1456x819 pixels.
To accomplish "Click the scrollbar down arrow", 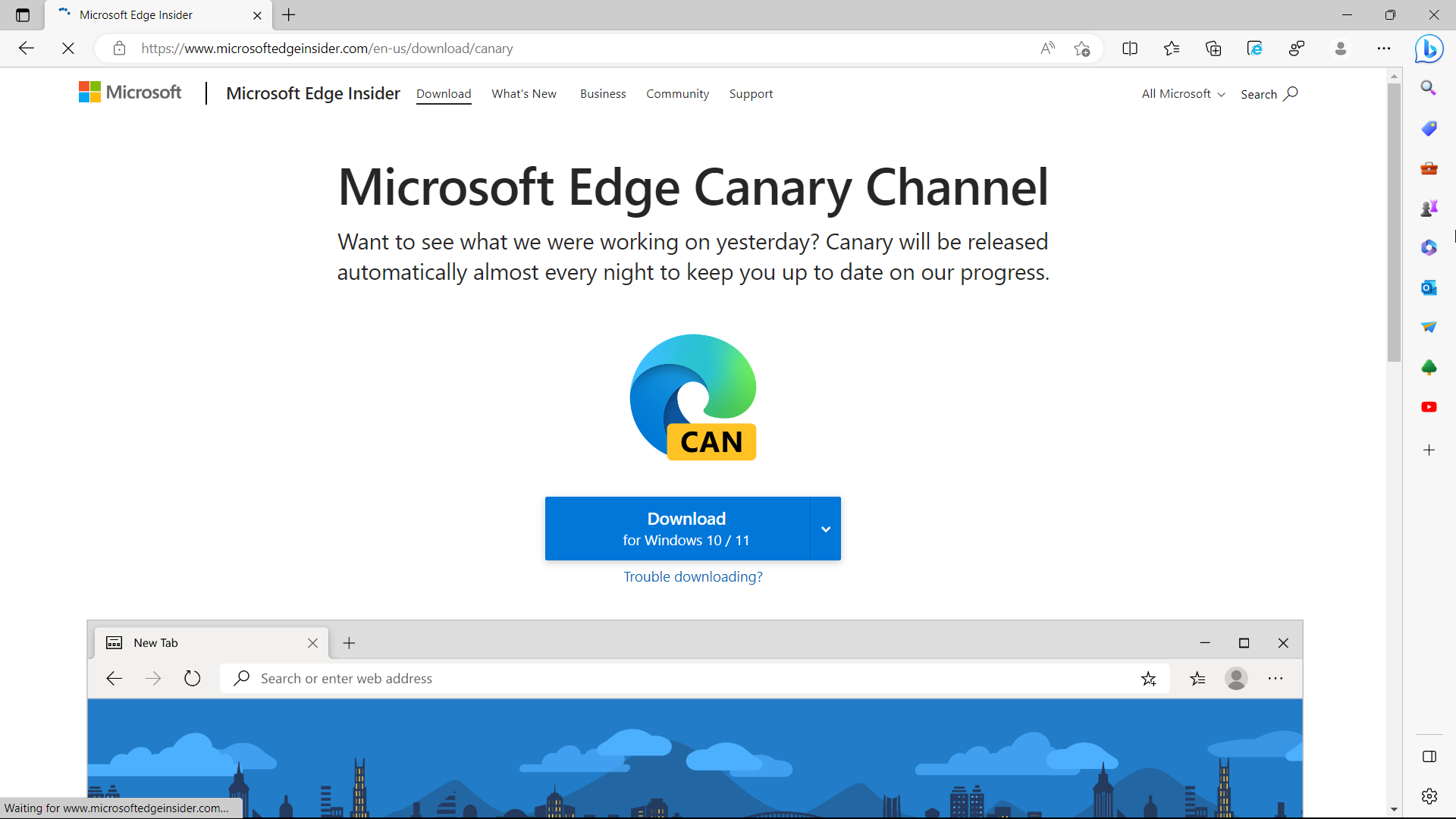I will (1394, 809).
